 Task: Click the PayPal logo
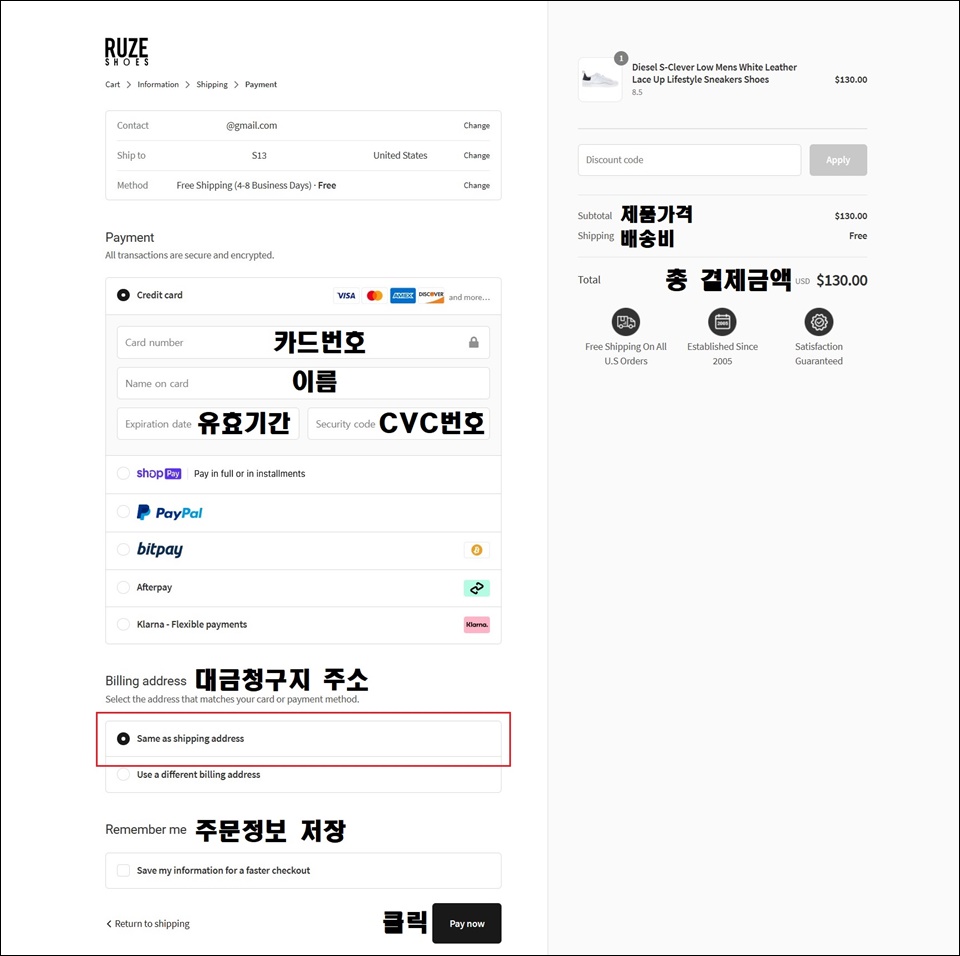click(x=170, y=513)
